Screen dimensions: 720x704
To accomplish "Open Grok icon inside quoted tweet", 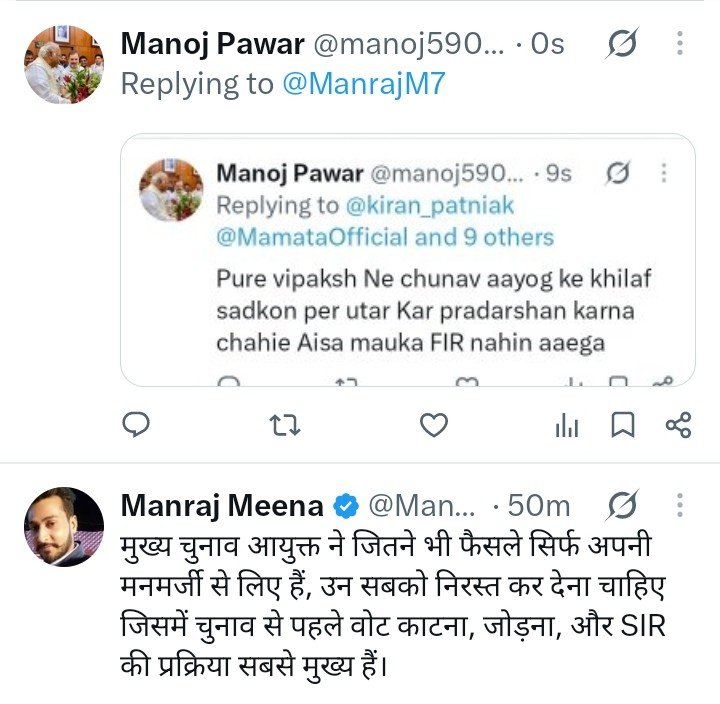I will [x=618, y=173].
